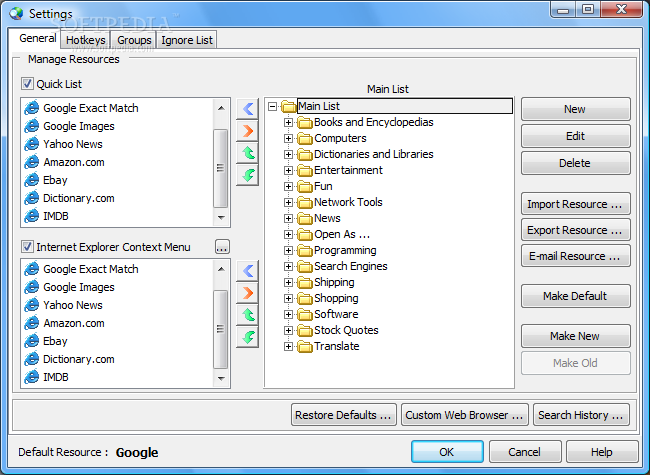Toggle the Internet Explorer Context Menu checkbox

pos(27,247)
